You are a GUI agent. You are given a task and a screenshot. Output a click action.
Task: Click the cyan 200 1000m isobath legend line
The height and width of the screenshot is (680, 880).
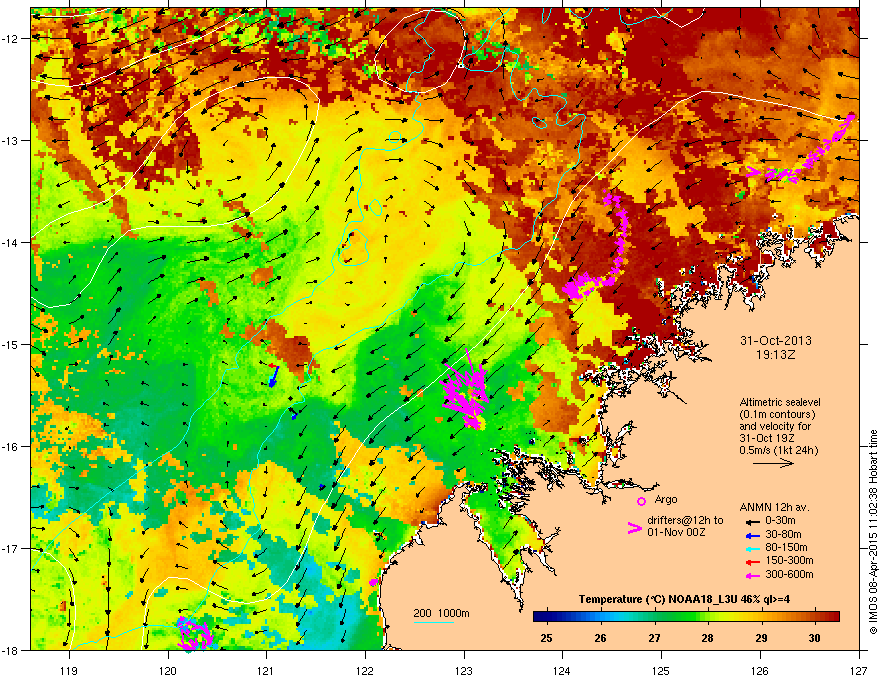pyautogui.click(x=434, y=622)
